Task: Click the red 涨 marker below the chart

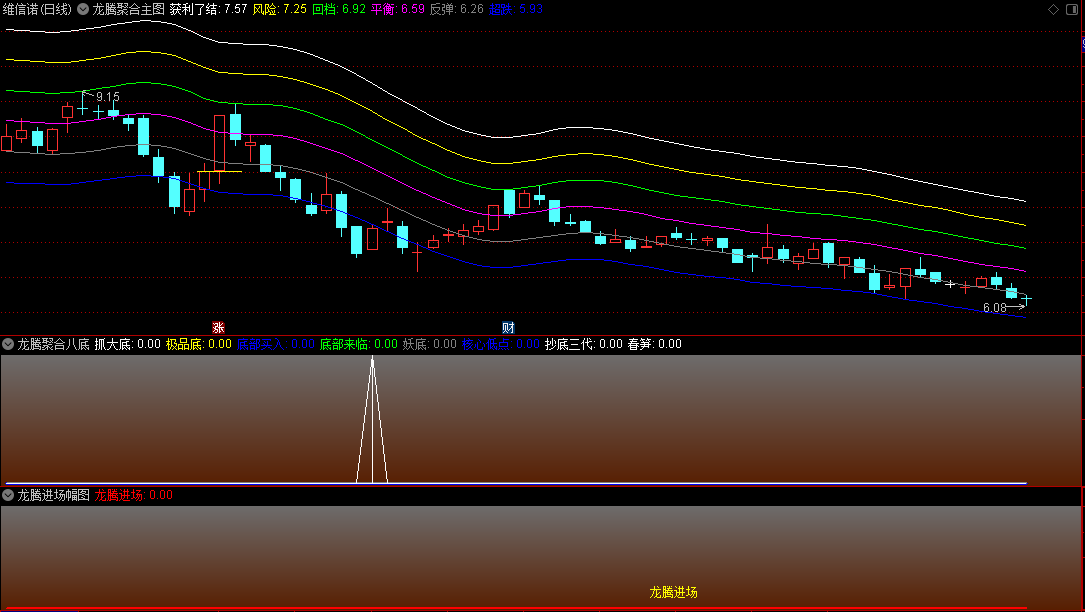Action: [x=218, y=327]
